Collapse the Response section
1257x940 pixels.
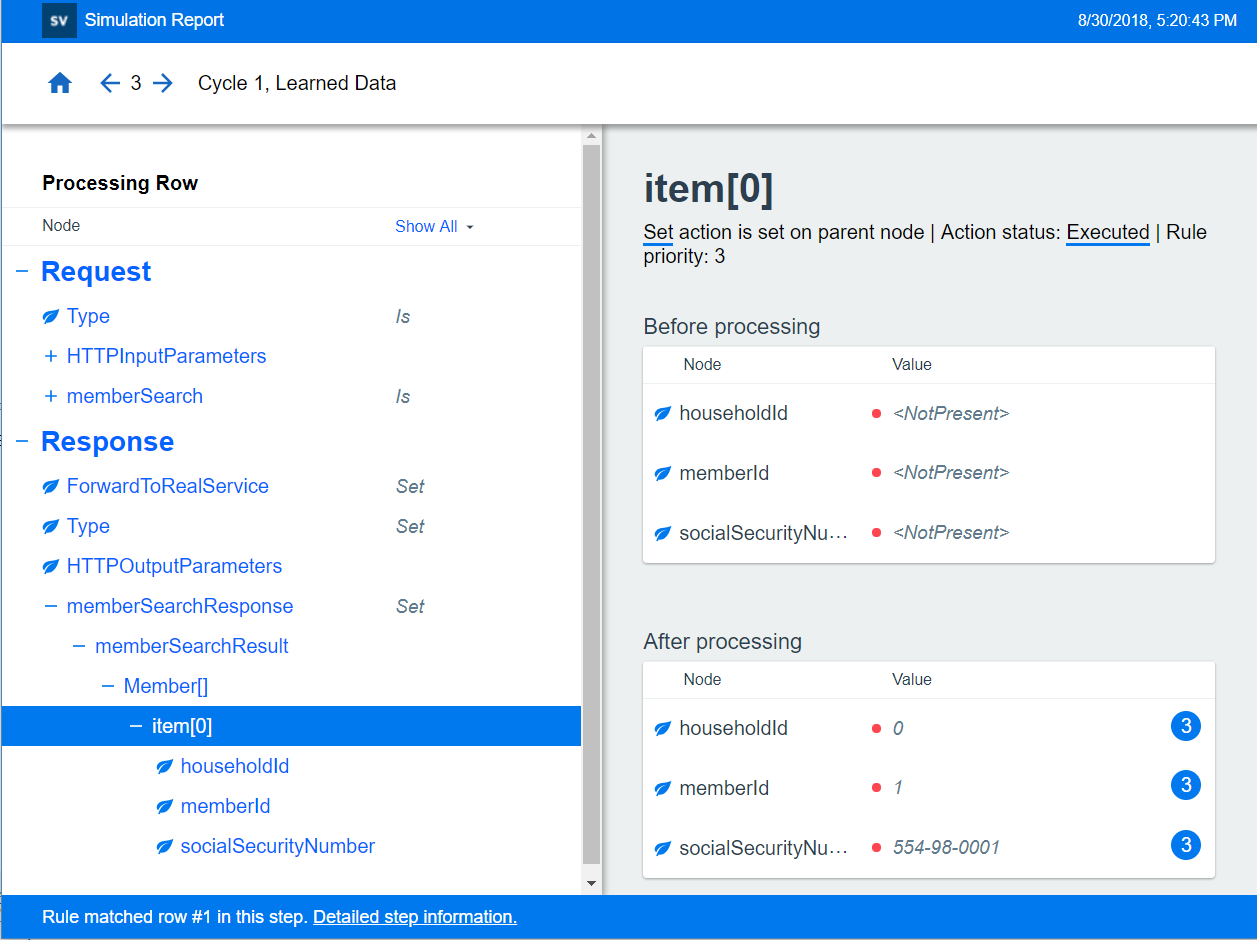pyautogui.click(x=22, y=442)
